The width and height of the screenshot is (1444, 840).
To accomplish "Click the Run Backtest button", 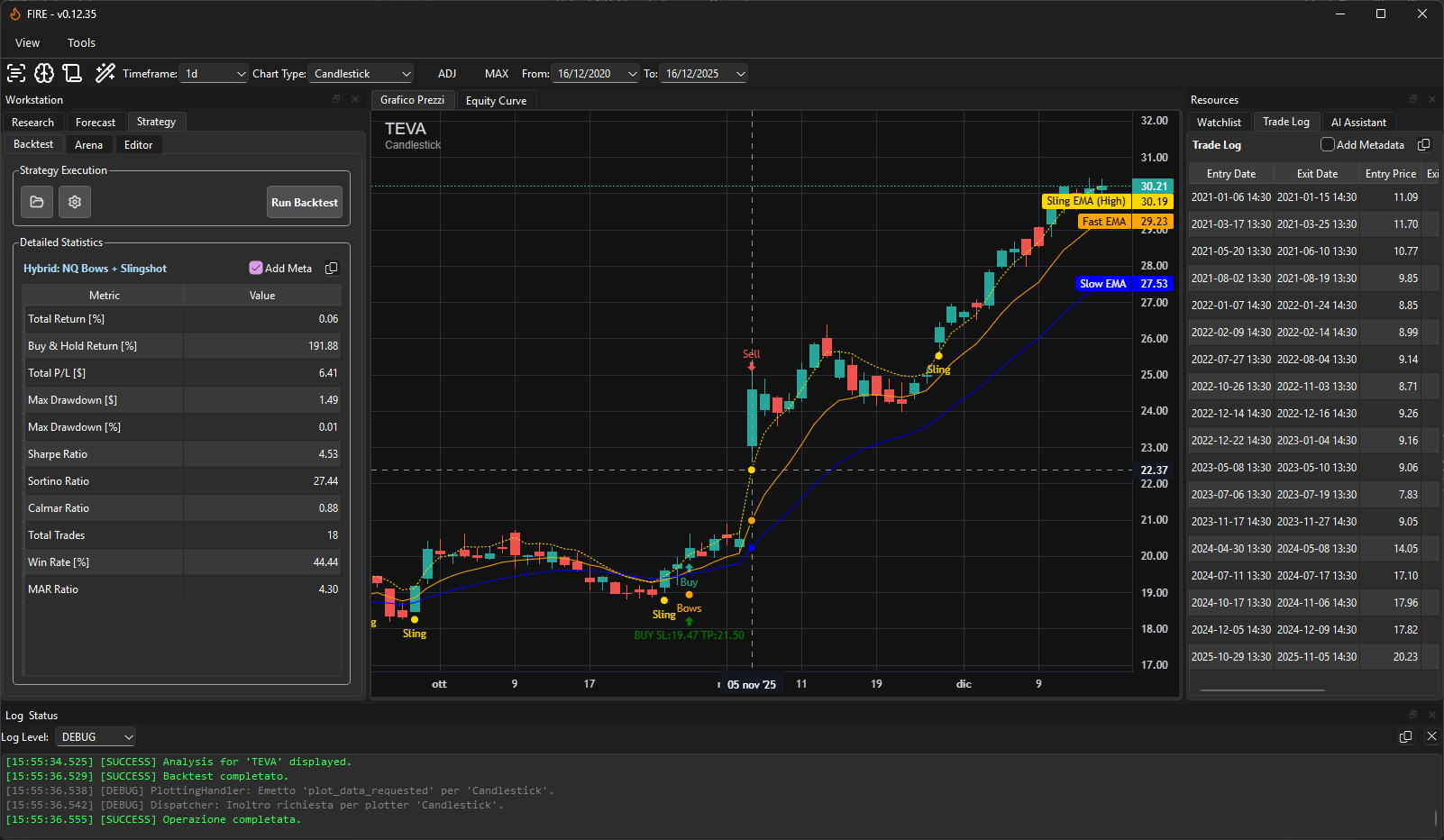I will (305, 203).
